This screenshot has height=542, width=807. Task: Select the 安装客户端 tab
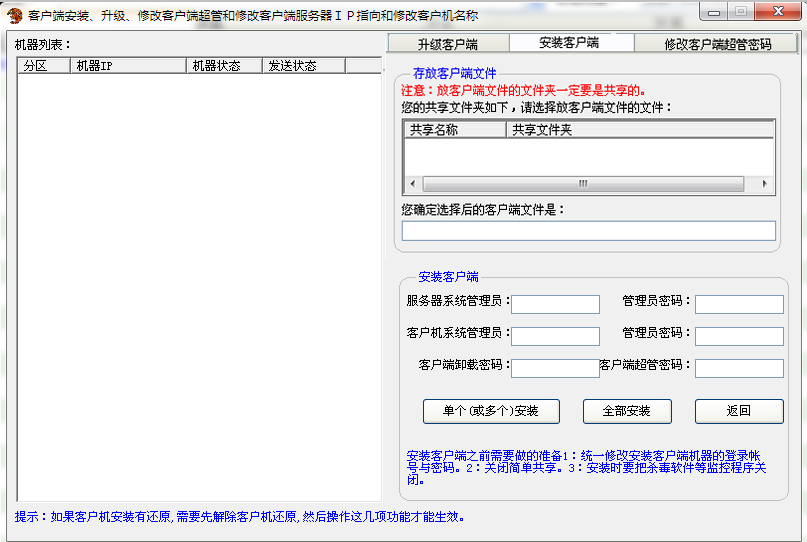569,43
